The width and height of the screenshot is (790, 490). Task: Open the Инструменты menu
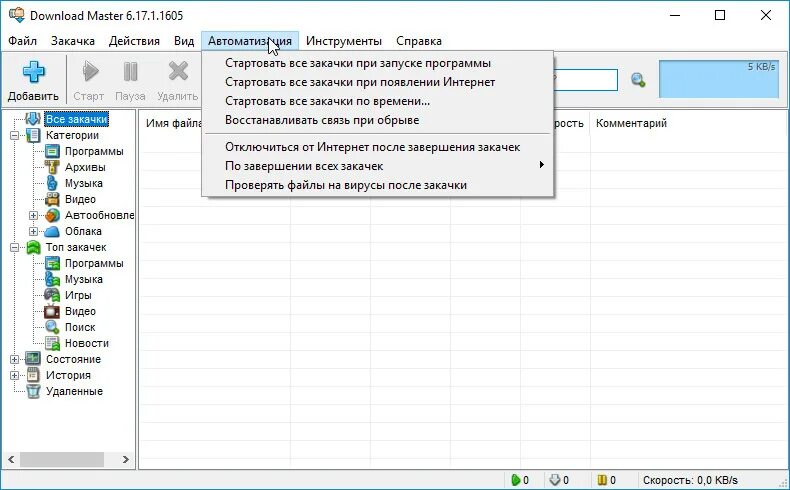pyautogui.click(x=344, y=41)
